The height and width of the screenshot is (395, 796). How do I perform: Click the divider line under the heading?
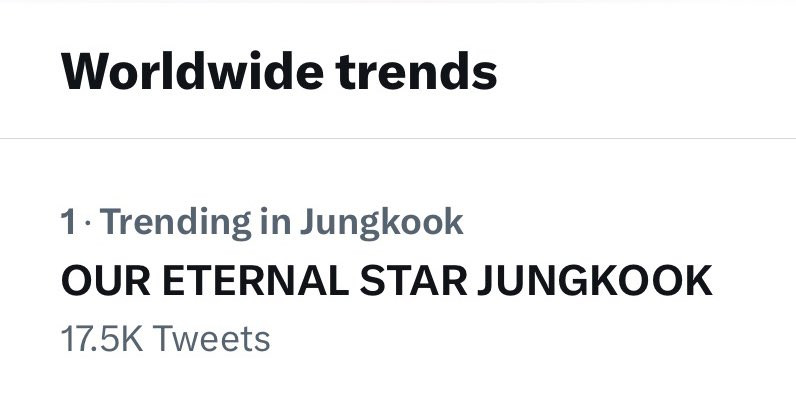click(398, 138)
